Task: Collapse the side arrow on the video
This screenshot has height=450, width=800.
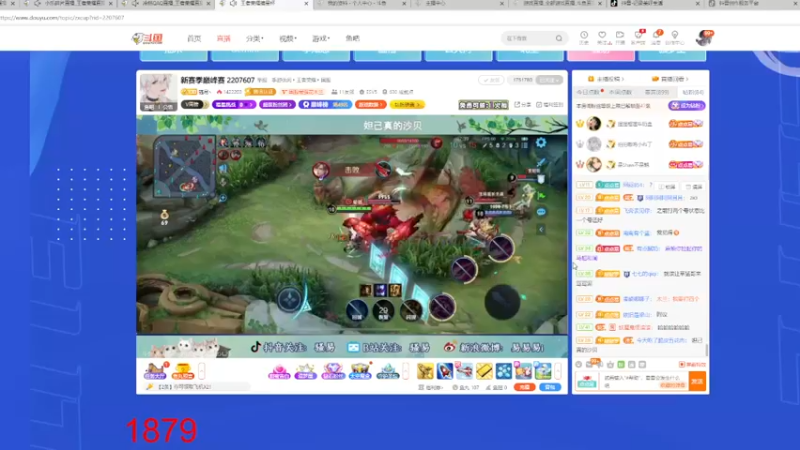Action: point(541,230)
